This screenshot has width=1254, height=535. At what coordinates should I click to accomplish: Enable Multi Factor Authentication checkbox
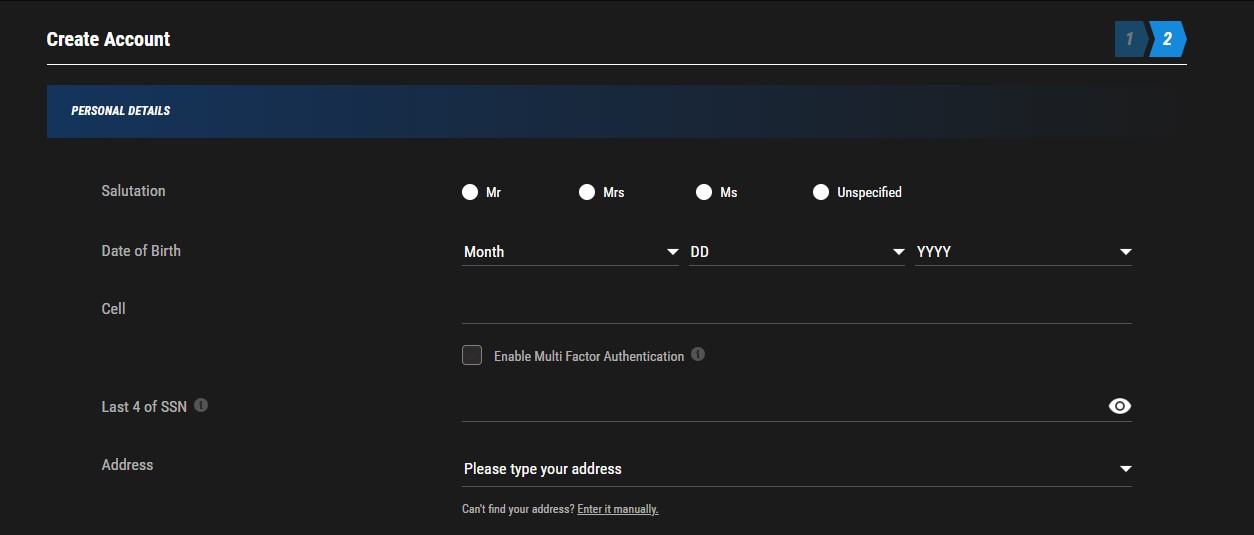click(472, 355)
